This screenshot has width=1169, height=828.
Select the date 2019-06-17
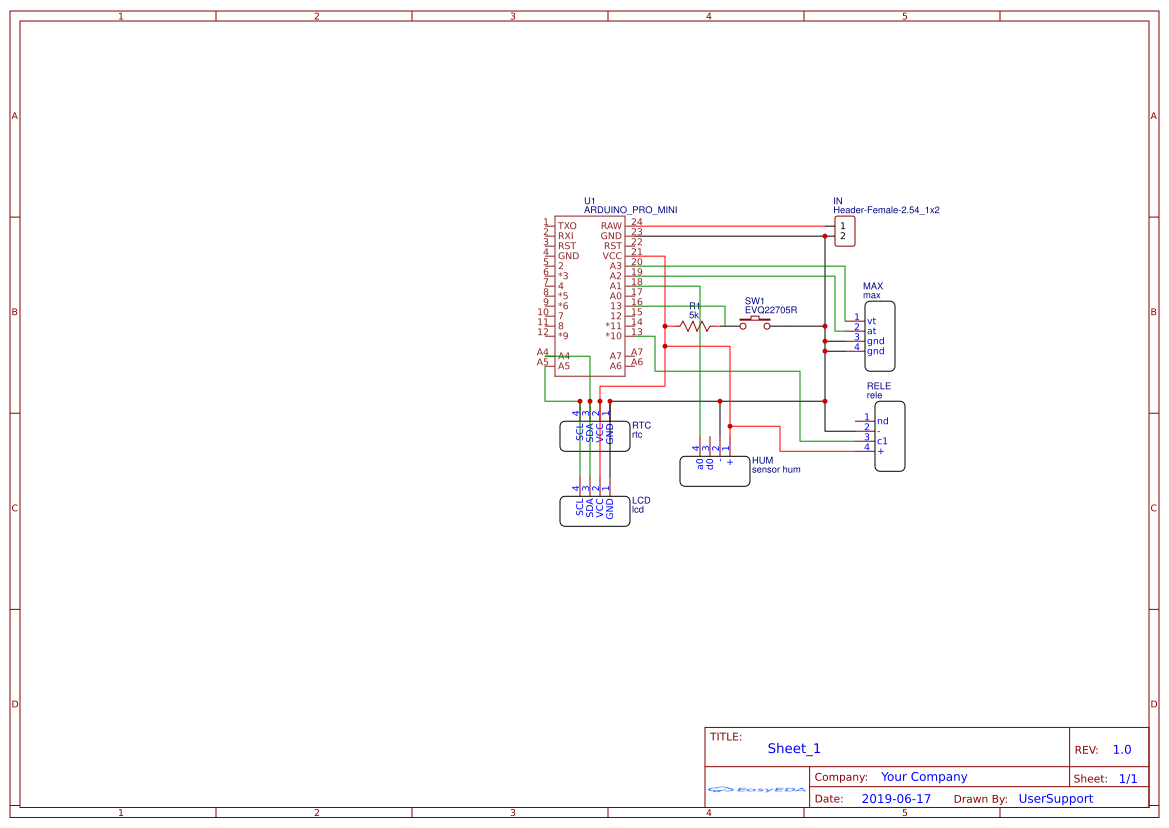(x=896, y=799)
